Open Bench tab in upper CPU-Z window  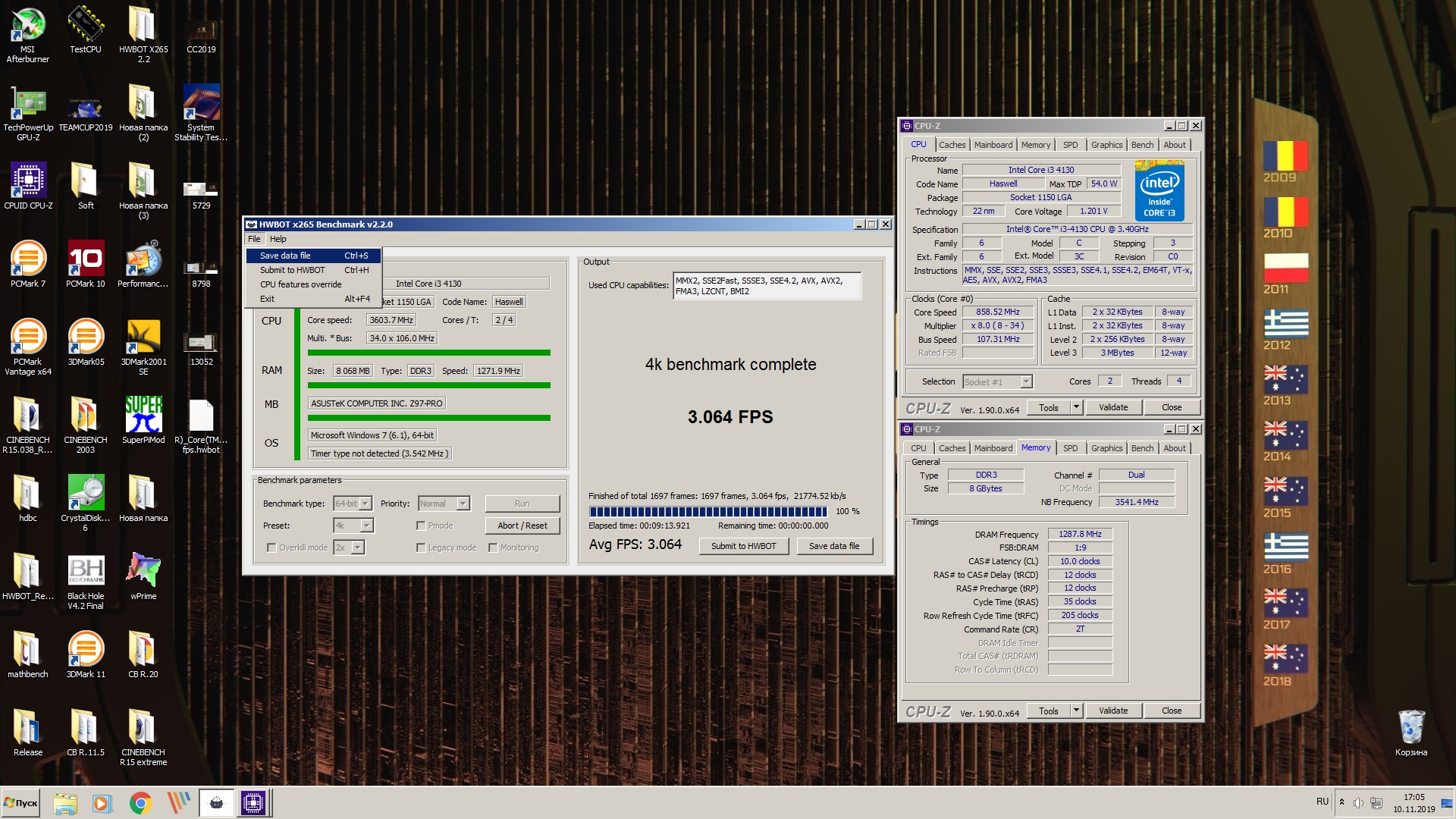(1142, 145)
